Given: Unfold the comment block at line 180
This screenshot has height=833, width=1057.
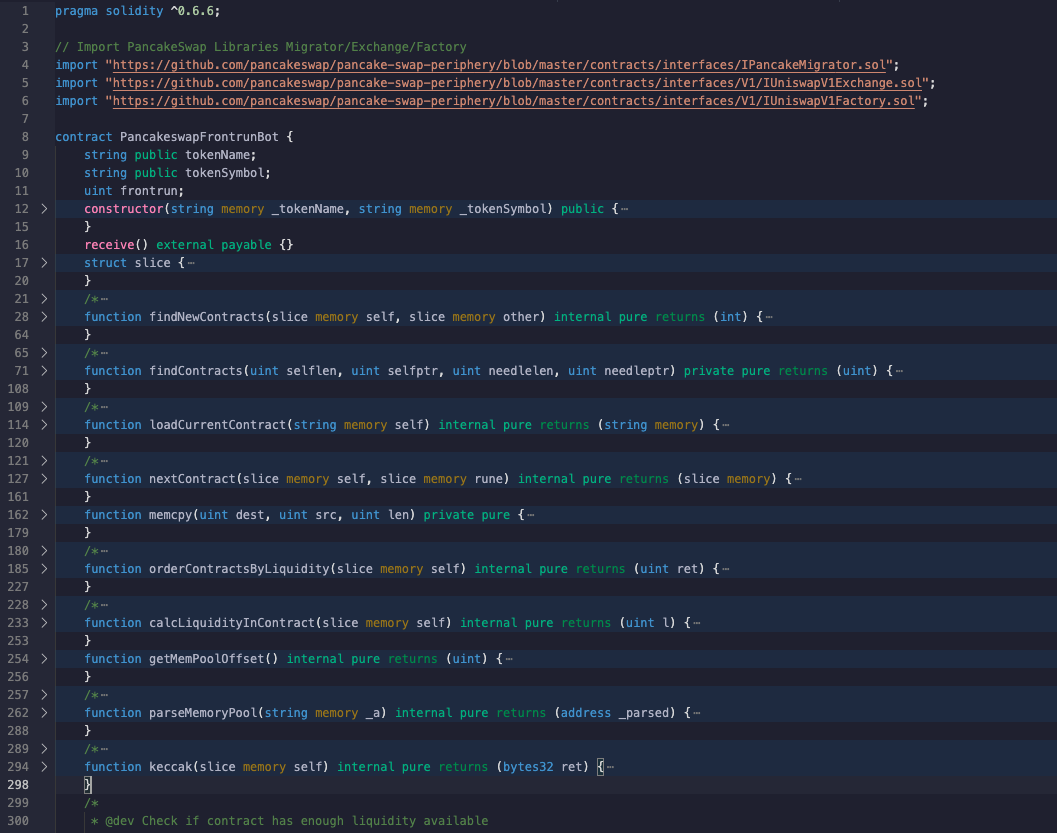Looking at the screenshot, I should tap(44, 551).
